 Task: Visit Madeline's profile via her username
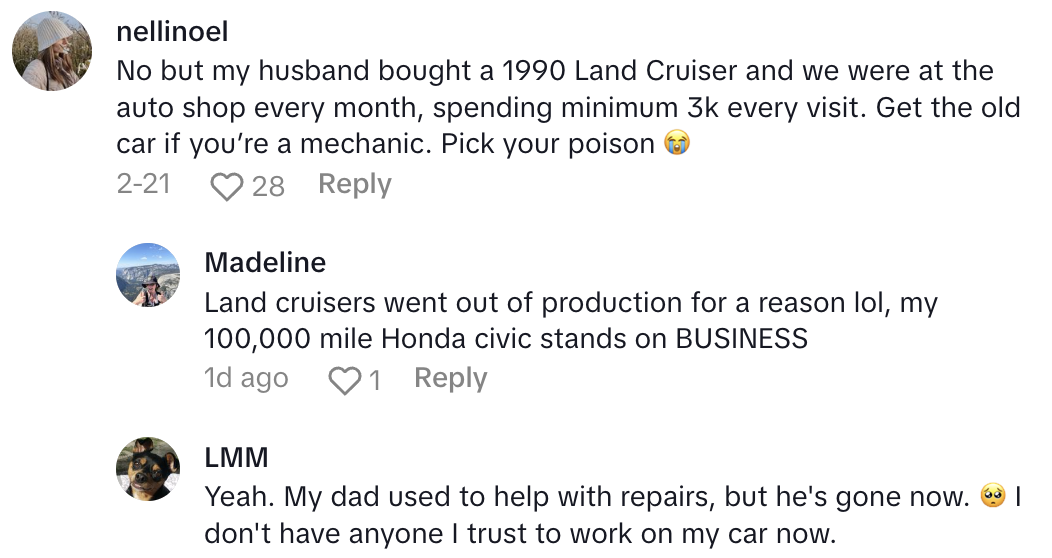tap(265, 262)
